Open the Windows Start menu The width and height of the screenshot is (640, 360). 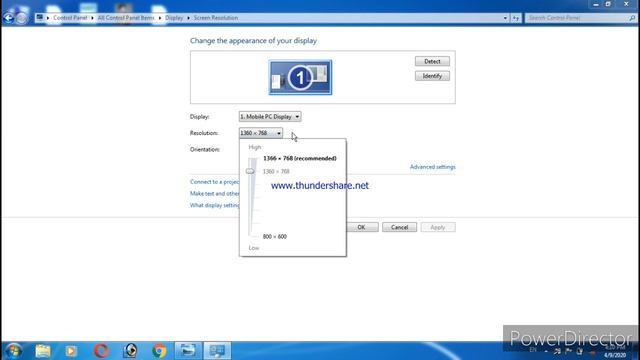coord(13,351)
